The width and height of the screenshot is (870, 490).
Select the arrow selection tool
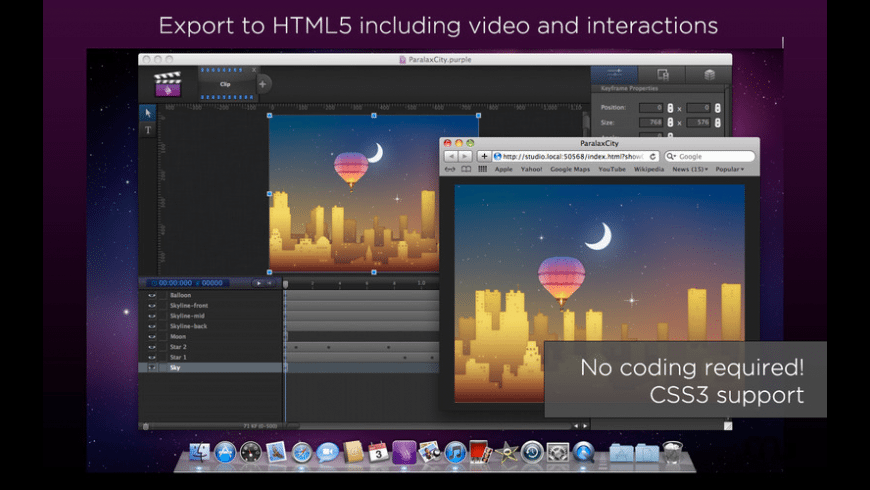tap(148, 113)
